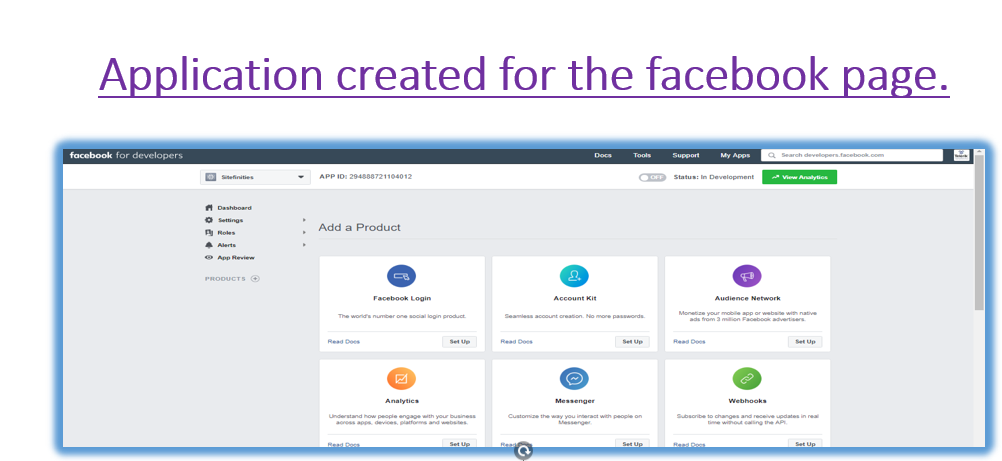The width and height of the screenshot is (1002, 461).
Task: Click the Webhooks green link icon
Action: click(x=746, y=379)
